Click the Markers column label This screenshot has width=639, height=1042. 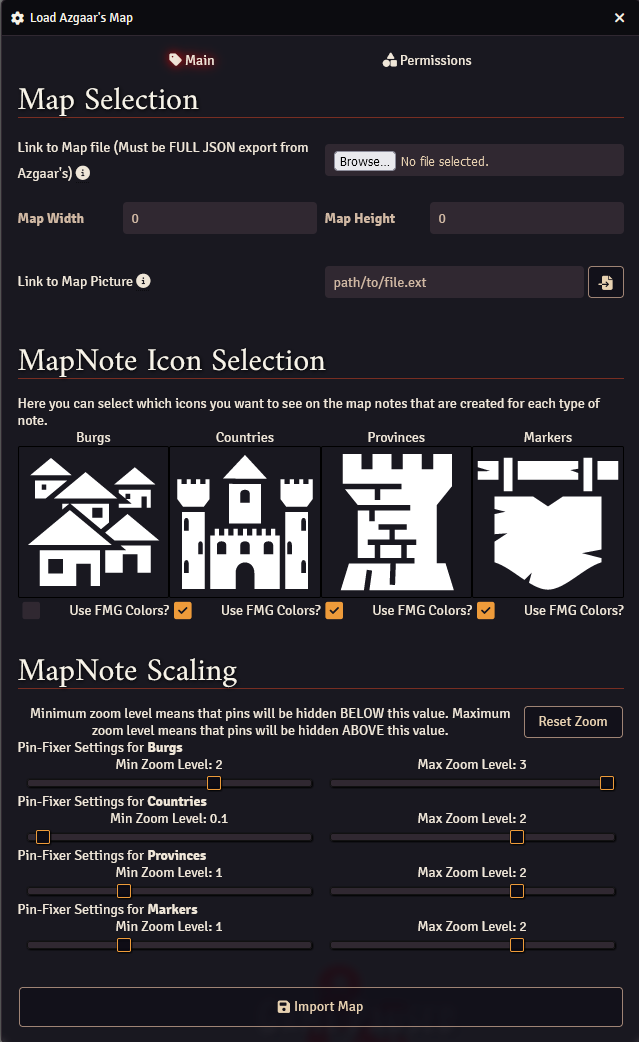pyautogui.click(x=548, y=437)
